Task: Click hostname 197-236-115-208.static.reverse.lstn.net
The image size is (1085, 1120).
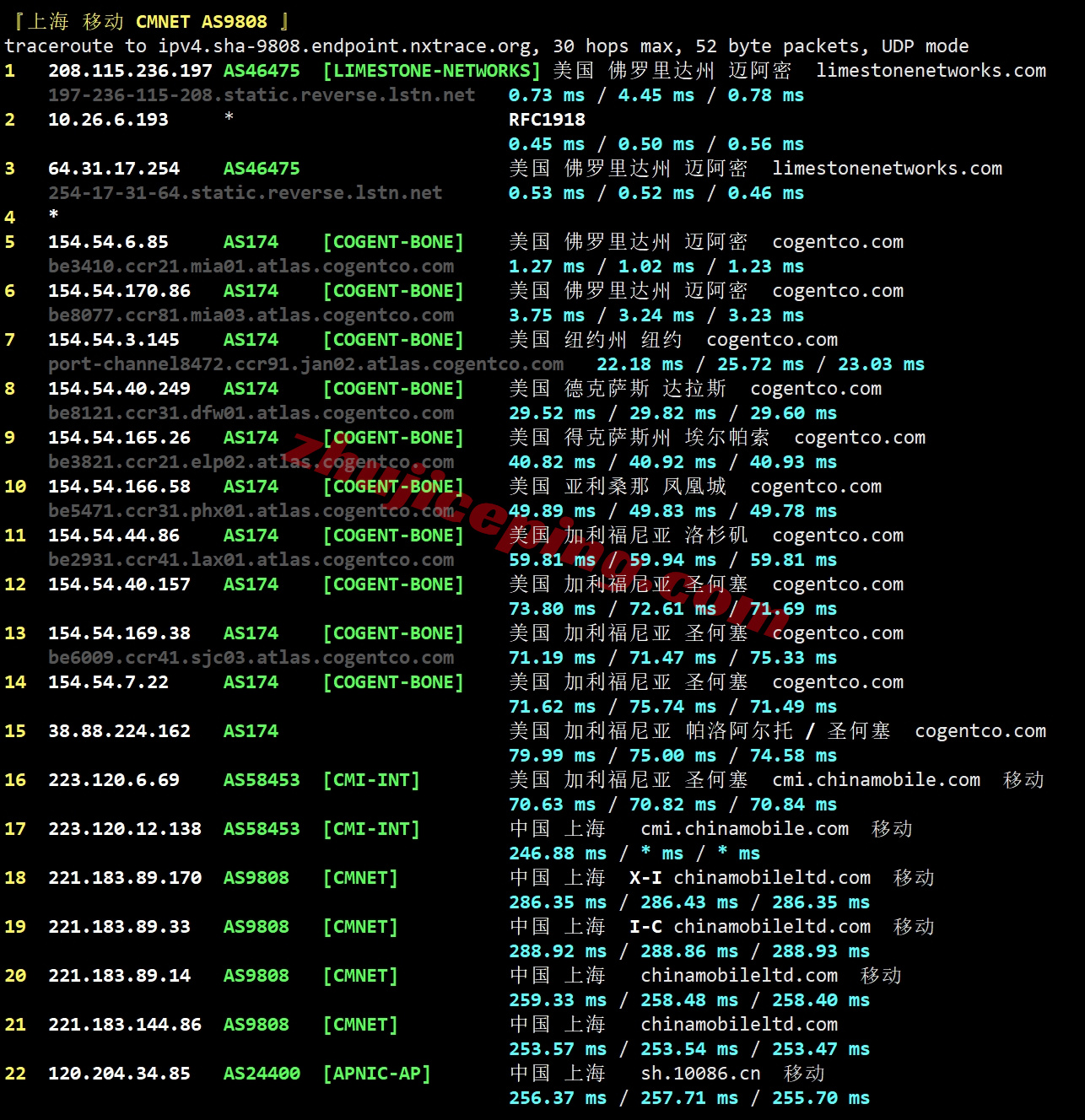Action: pyautogui.click(x=262, y=95)
